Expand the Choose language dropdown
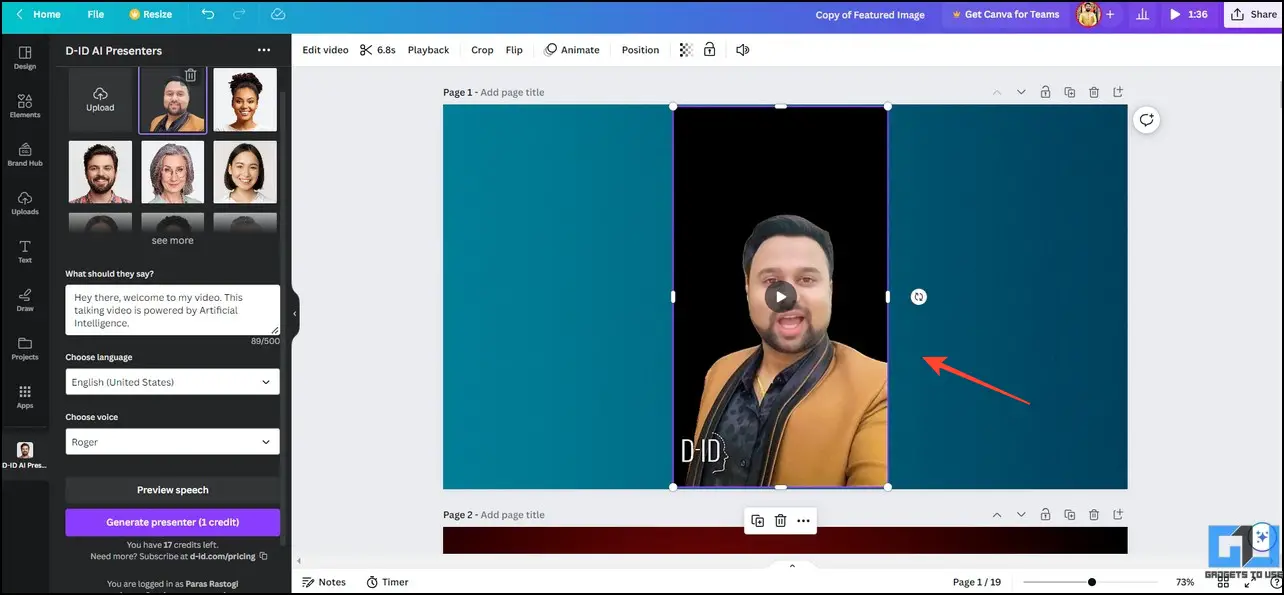Screen dimensions: 1284x595 pos(172,382)
